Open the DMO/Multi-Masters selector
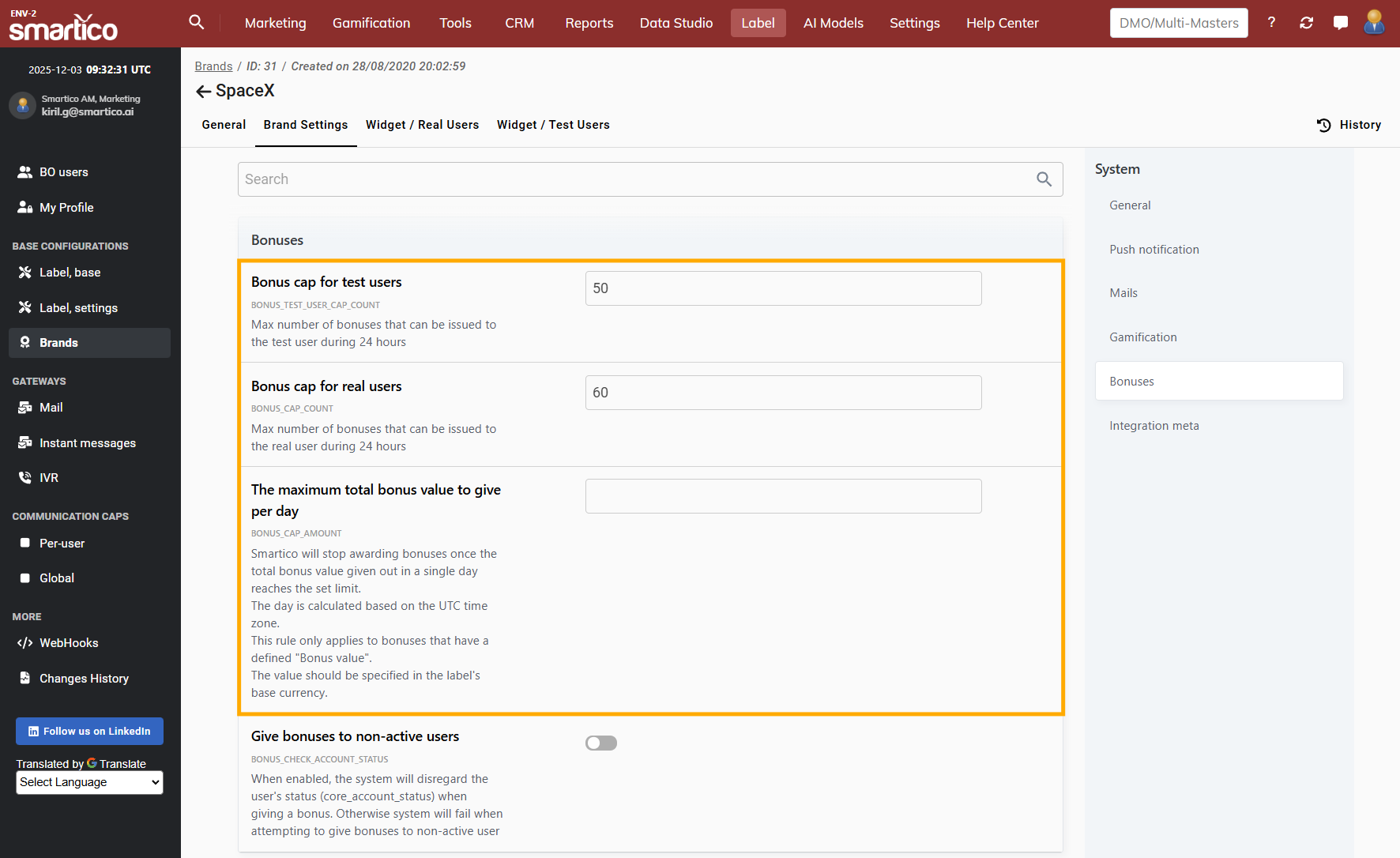The image size is (1400, 858). [1178, 23]
